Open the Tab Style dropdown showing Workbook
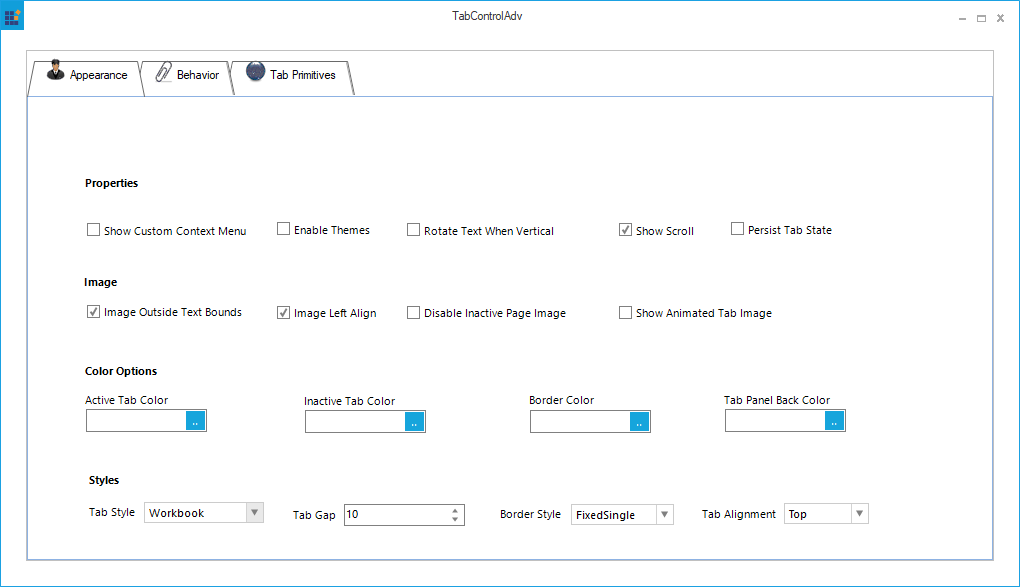This screenshot has width=1020, height=587. (256, 512)
